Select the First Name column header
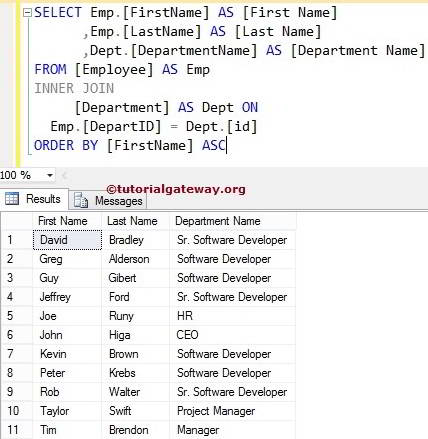 pos(67,221)
